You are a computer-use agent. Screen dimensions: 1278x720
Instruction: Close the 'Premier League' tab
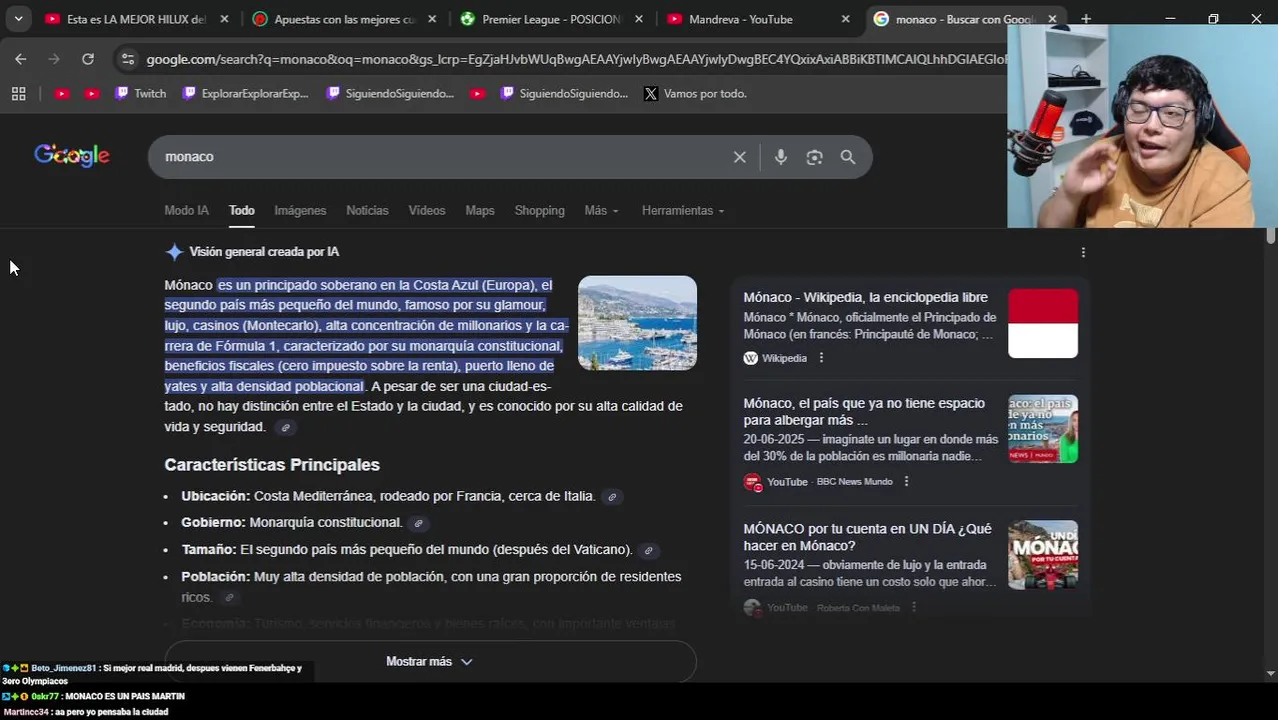tap(639, 19)
